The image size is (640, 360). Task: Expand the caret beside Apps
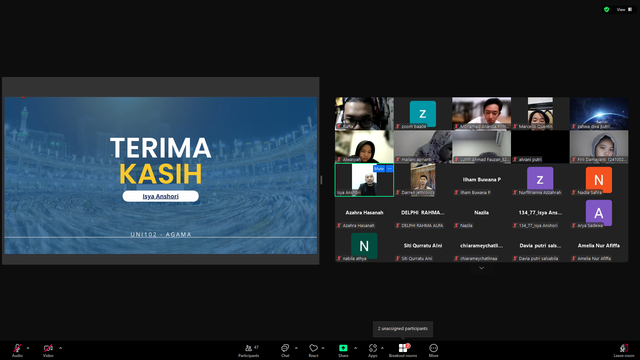tap(382, 348)
